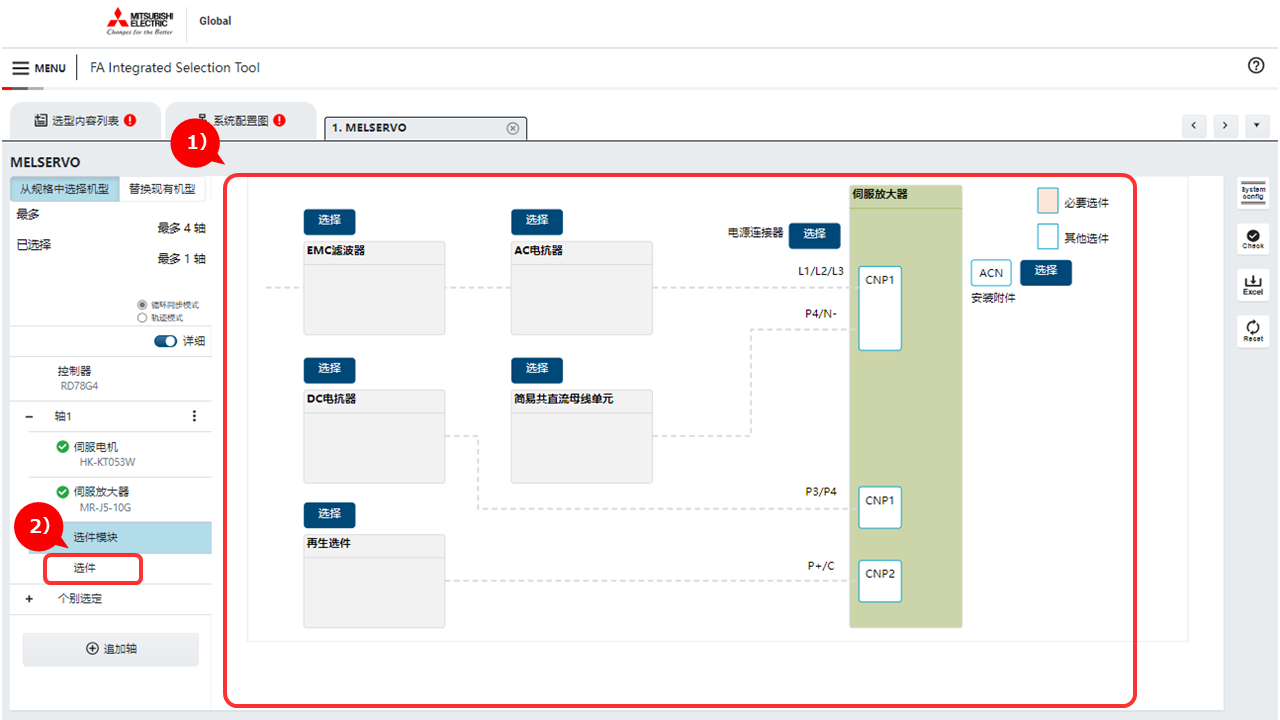Click the CNP1 connector at L1/L2/L3
1280x720 pixels.
click(880, 308)
